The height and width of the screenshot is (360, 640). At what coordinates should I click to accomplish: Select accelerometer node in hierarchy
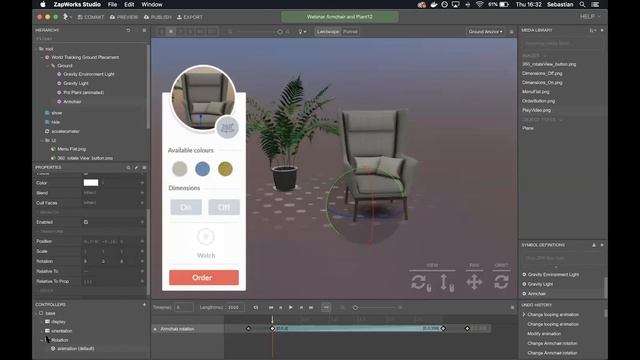tap(65, 131)
